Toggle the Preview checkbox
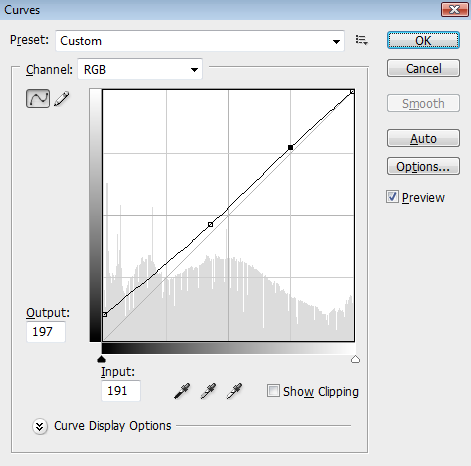The height and width of the screenshot is (466, 471). (x=392, y=197)
